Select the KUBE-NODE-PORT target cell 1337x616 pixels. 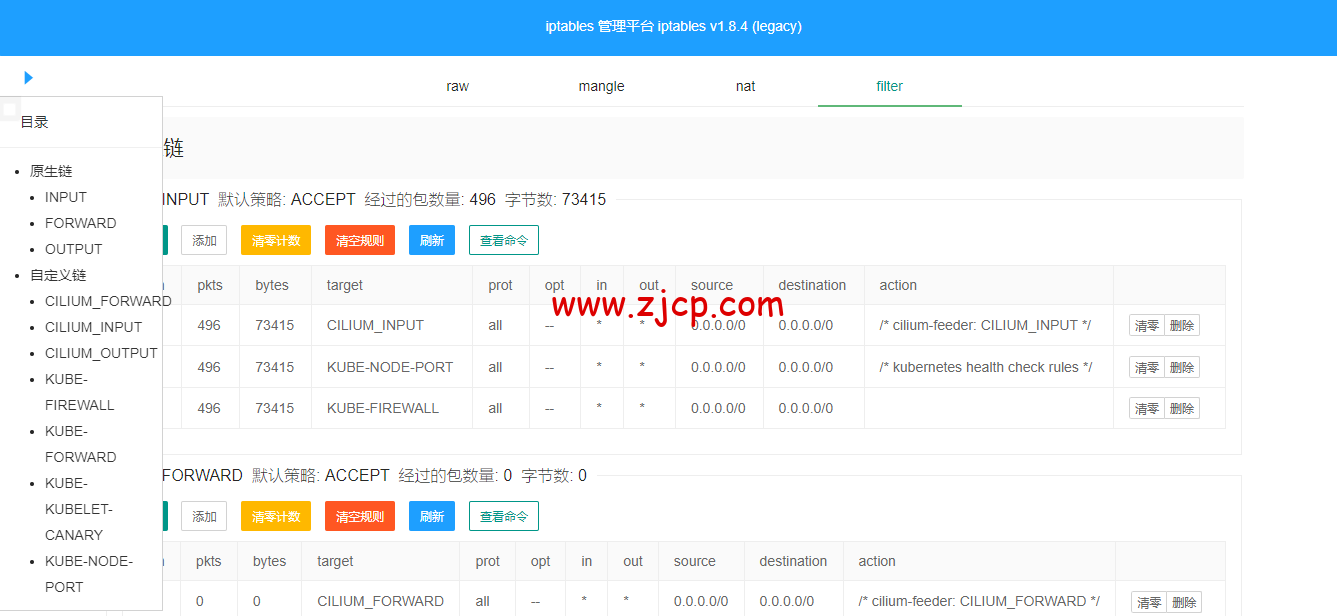click(x=392, y=367)
